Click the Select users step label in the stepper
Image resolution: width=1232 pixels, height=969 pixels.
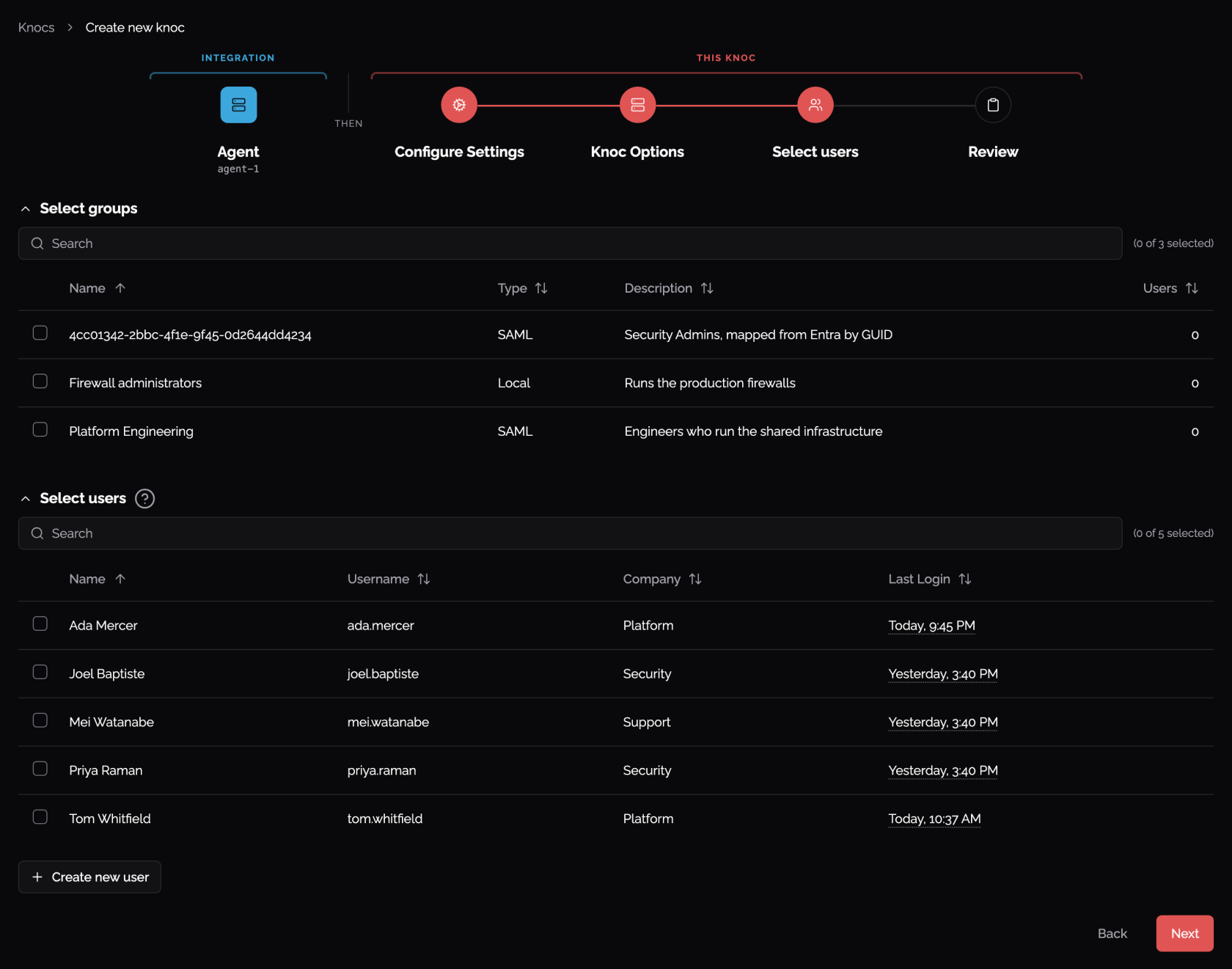pos(815,152)
